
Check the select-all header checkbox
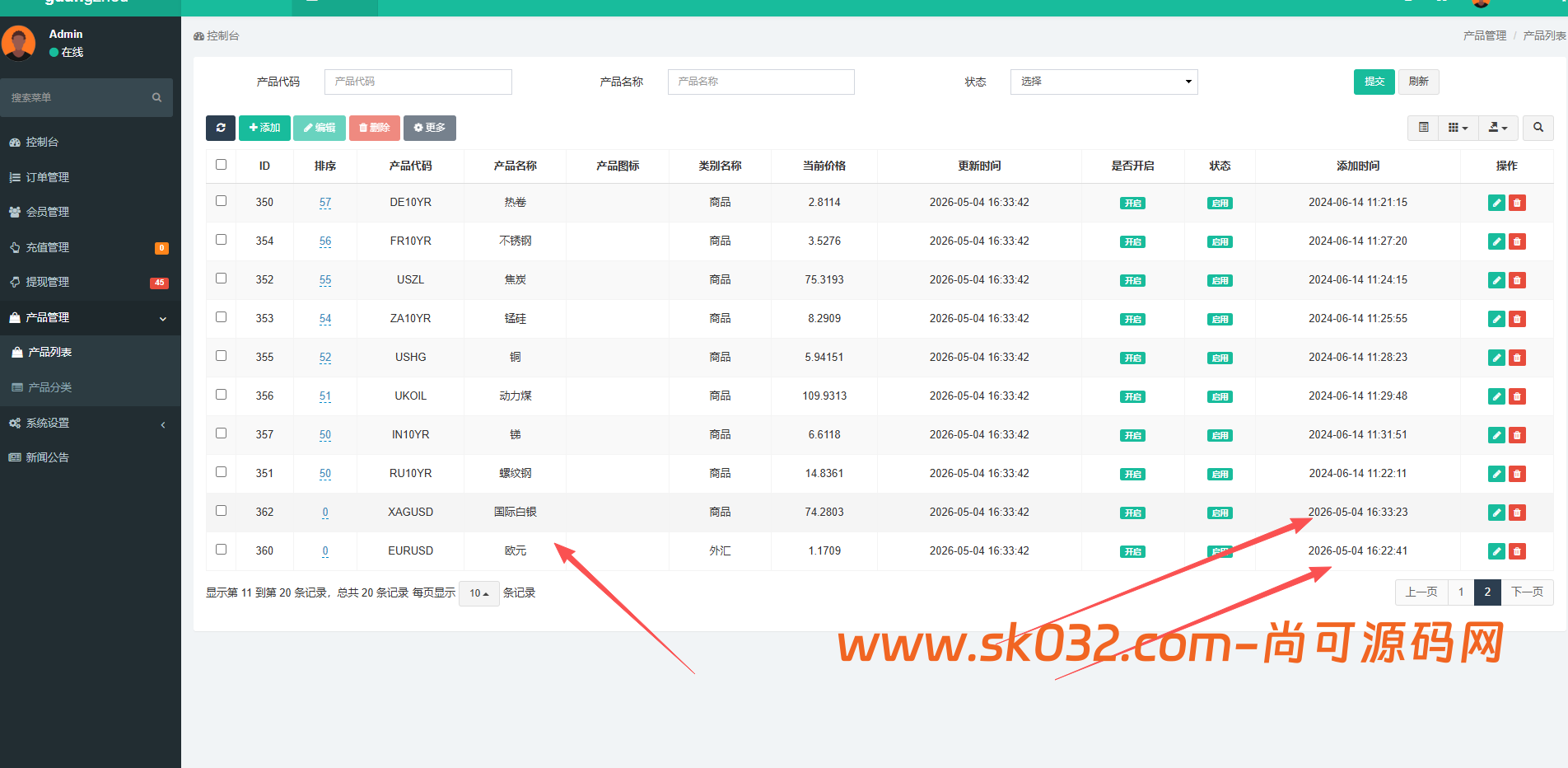[x=221, y=165]
